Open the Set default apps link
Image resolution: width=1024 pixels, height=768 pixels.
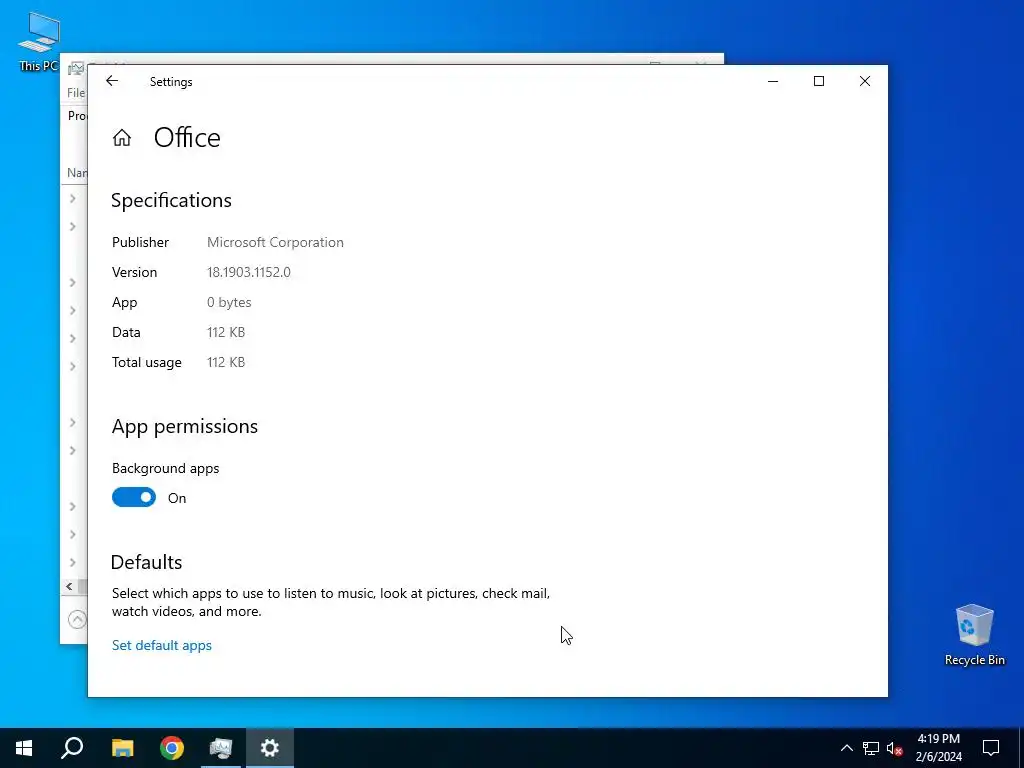pos(162,645)
